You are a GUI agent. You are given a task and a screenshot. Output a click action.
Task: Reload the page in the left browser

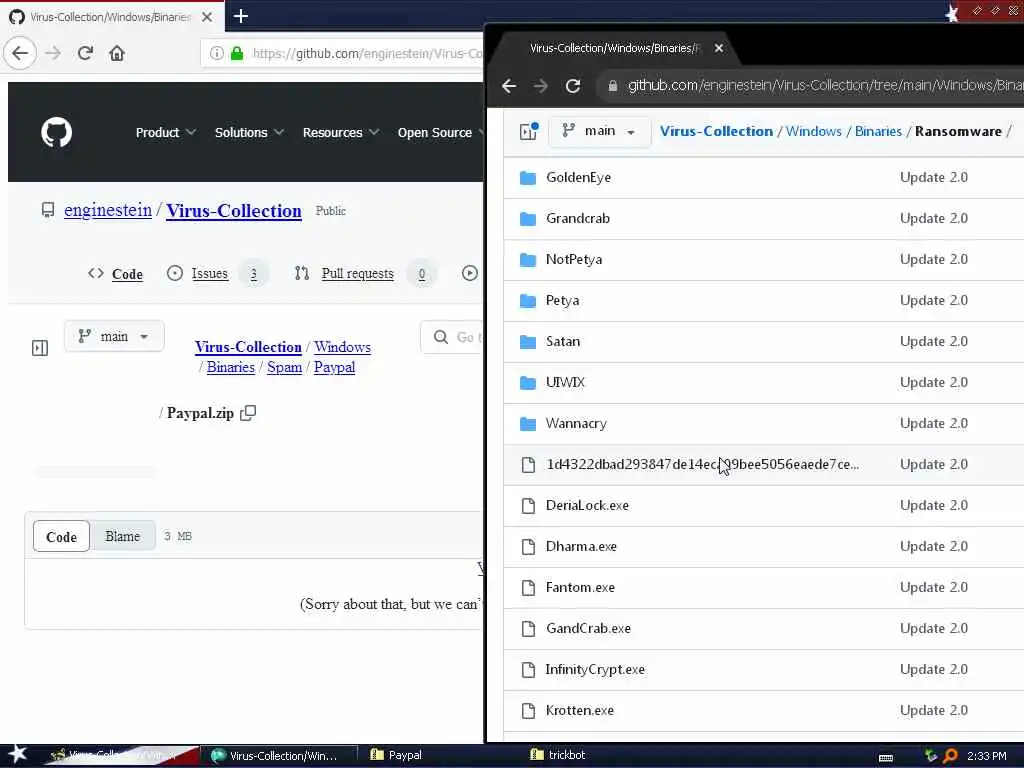(x=85, y=53)
